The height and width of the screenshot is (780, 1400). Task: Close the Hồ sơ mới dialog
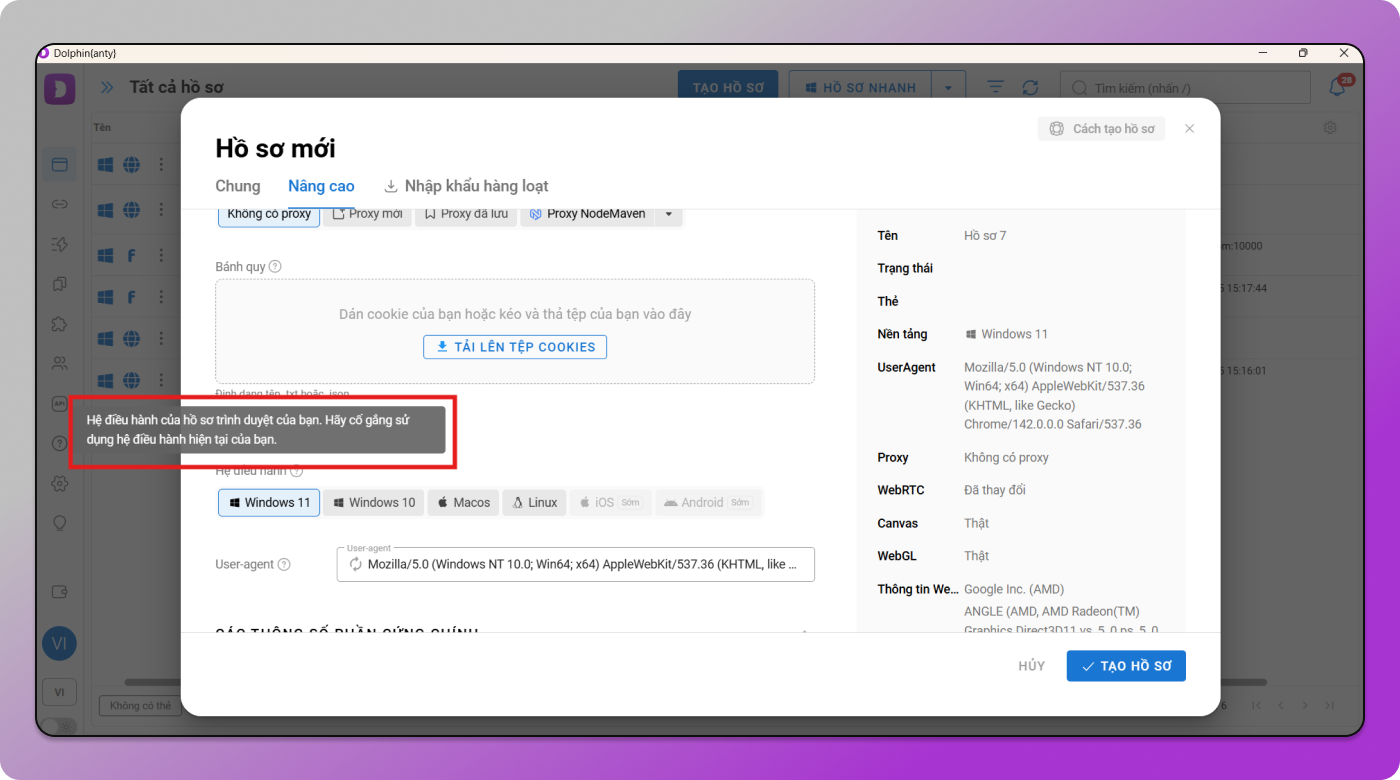(1189, 129)
